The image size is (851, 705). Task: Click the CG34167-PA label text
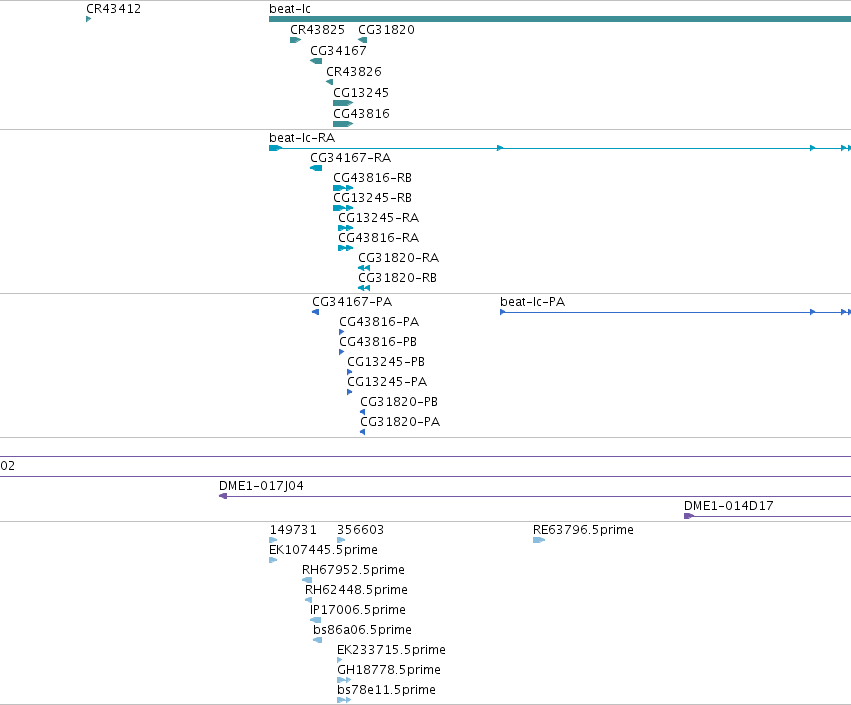click(x=352, y=302)
